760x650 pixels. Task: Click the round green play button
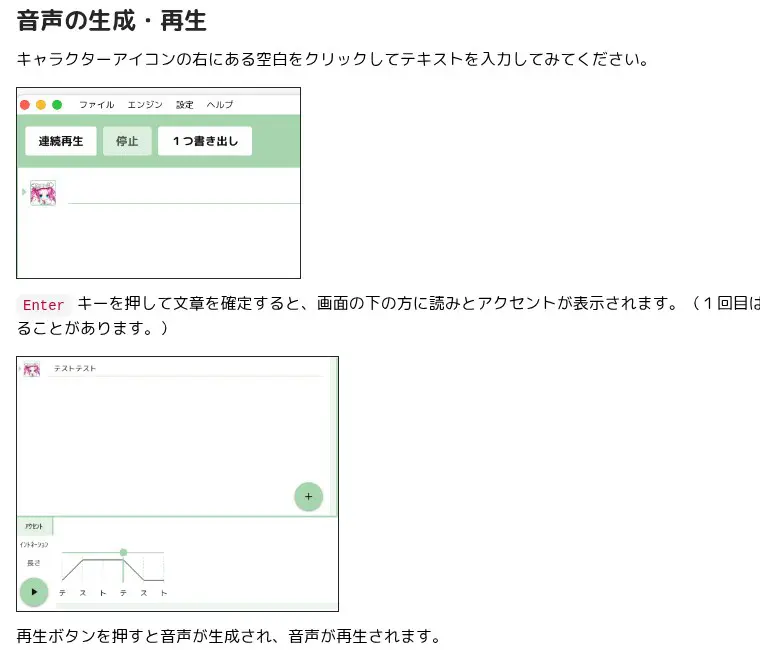point(34,592)
